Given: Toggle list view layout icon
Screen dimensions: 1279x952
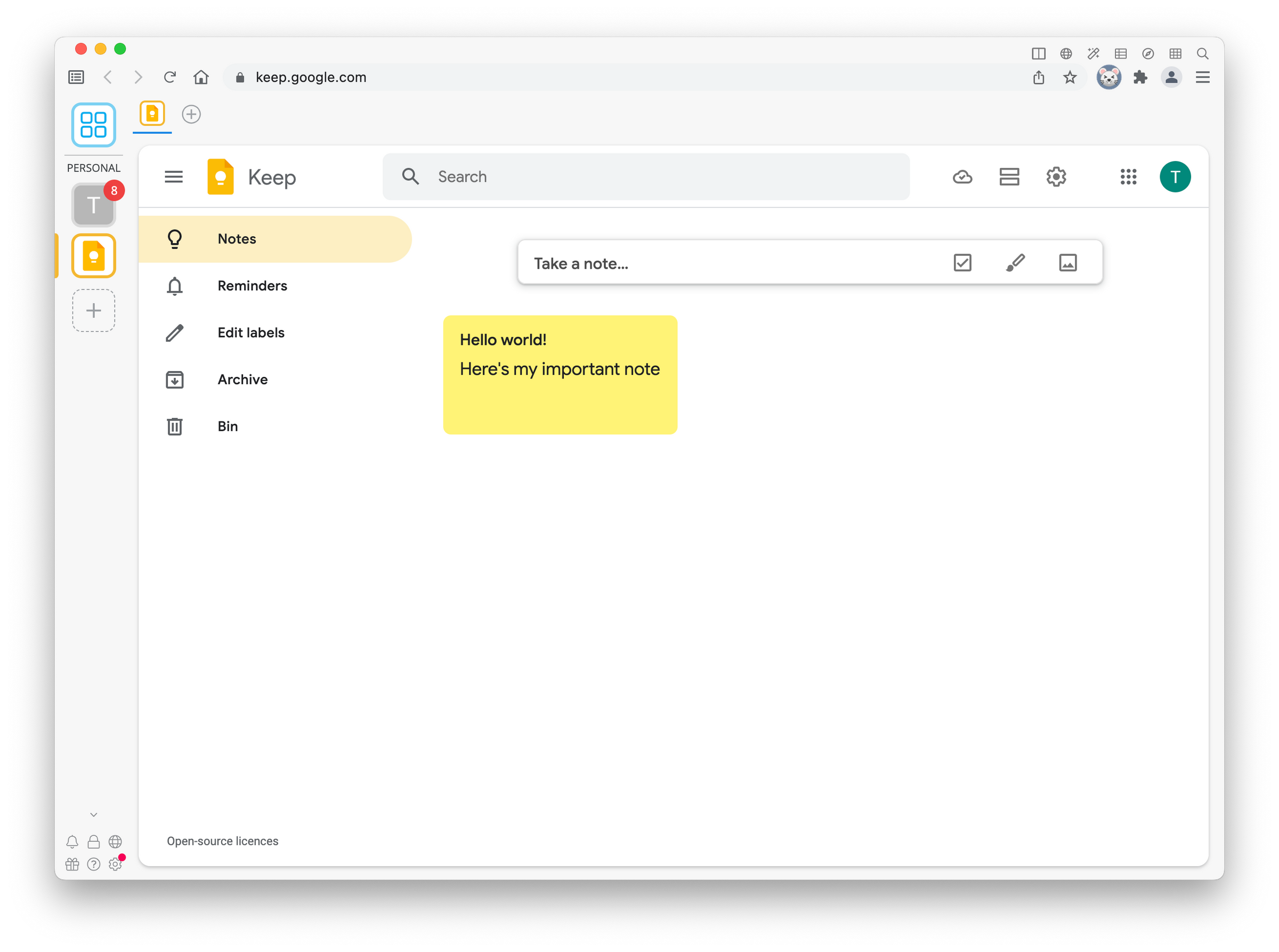Looking at the screenshot, I should coord(1009,177).
